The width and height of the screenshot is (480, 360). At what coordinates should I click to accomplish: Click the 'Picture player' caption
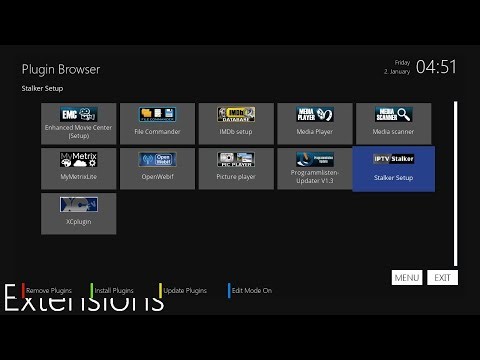click(x=236, y=177)
